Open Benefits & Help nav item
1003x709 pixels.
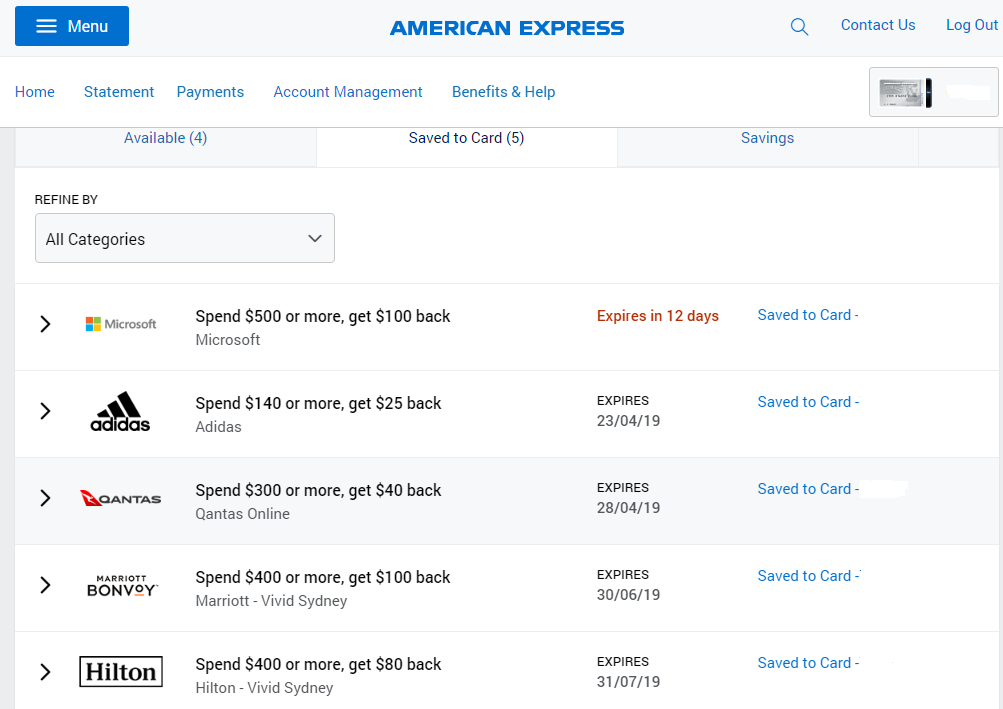click(x=503, y=92)
